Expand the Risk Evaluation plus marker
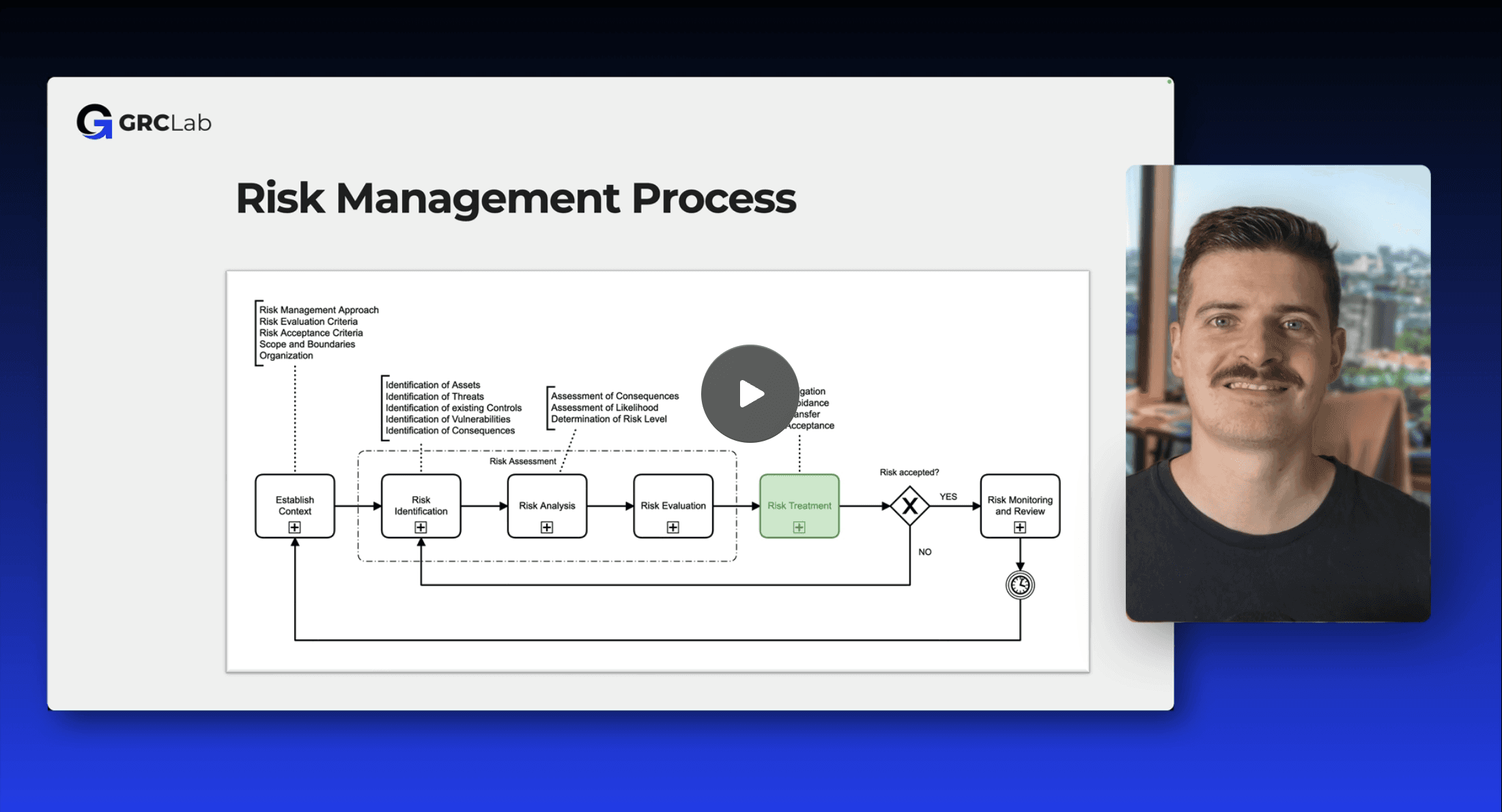 point(672,527)
